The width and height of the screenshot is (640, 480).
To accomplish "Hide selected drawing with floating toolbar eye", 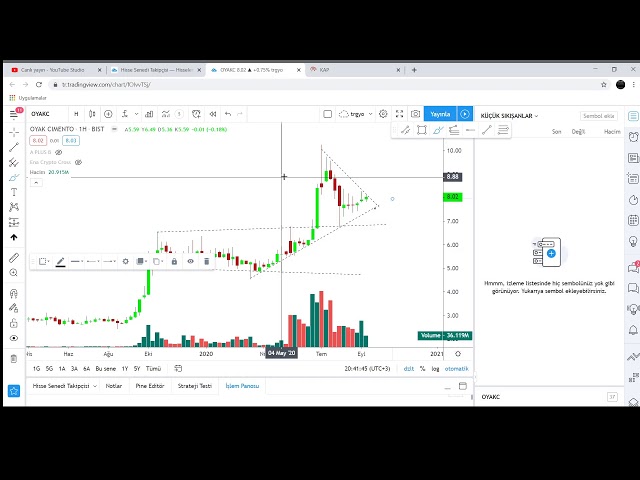I will coord(190,261).
